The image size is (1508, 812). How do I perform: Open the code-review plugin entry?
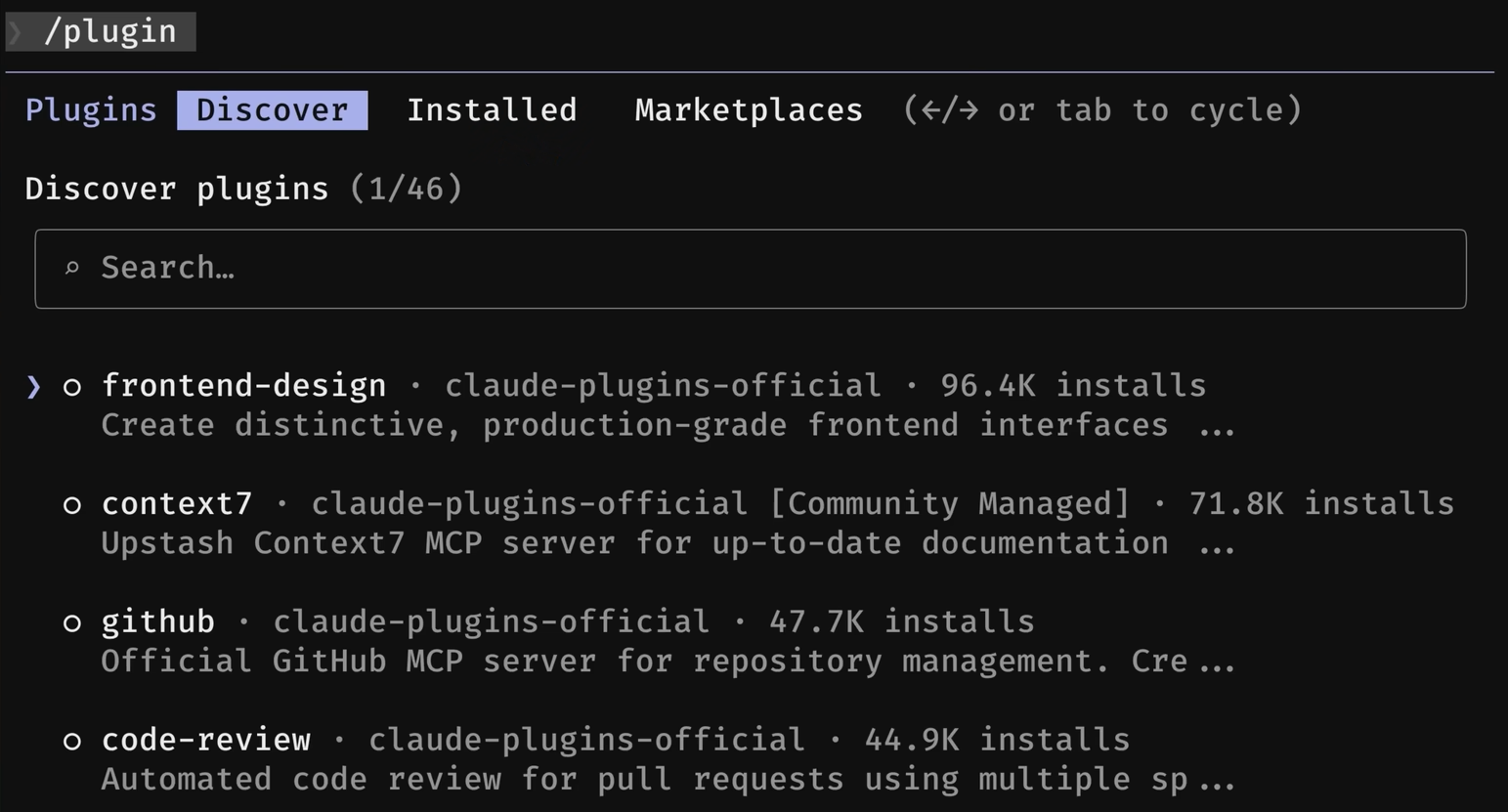(x=205, y=741)
